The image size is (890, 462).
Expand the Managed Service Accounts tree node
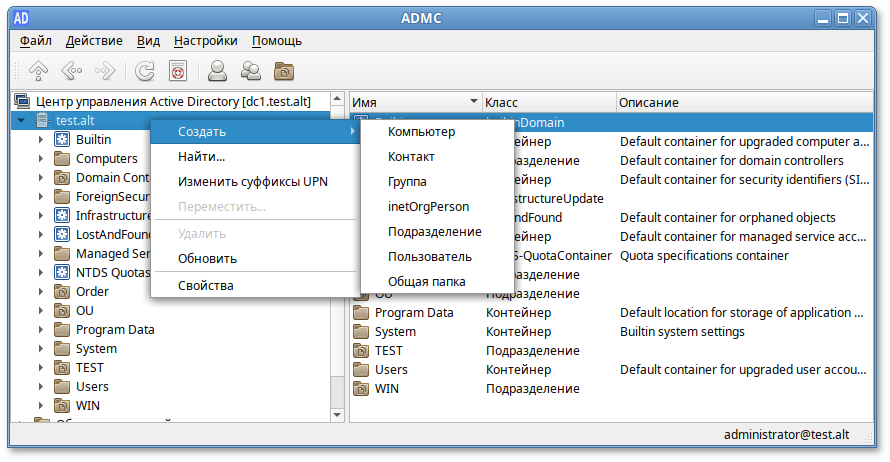pyautogui.click(x=41, y=254)
